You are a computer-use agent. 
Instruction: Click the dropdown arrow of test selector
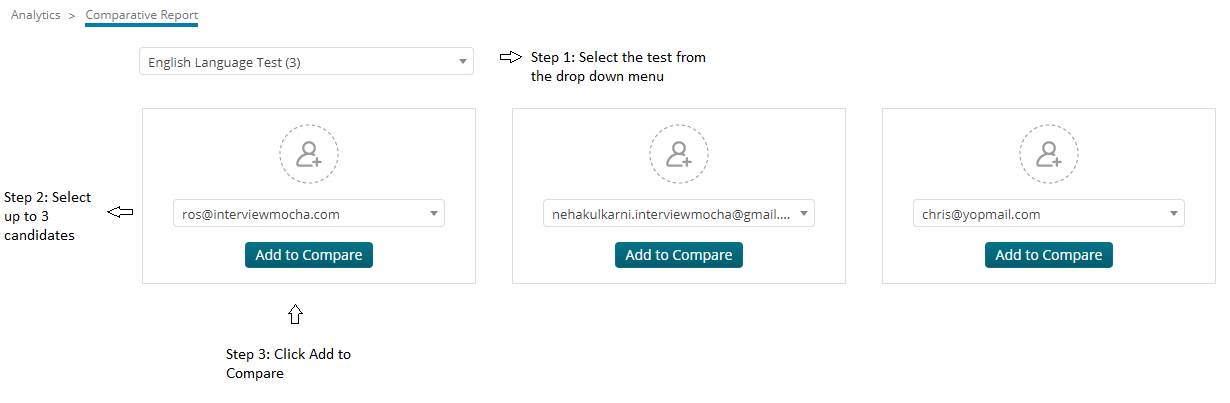pyautogui.click(x=462, y=62)
